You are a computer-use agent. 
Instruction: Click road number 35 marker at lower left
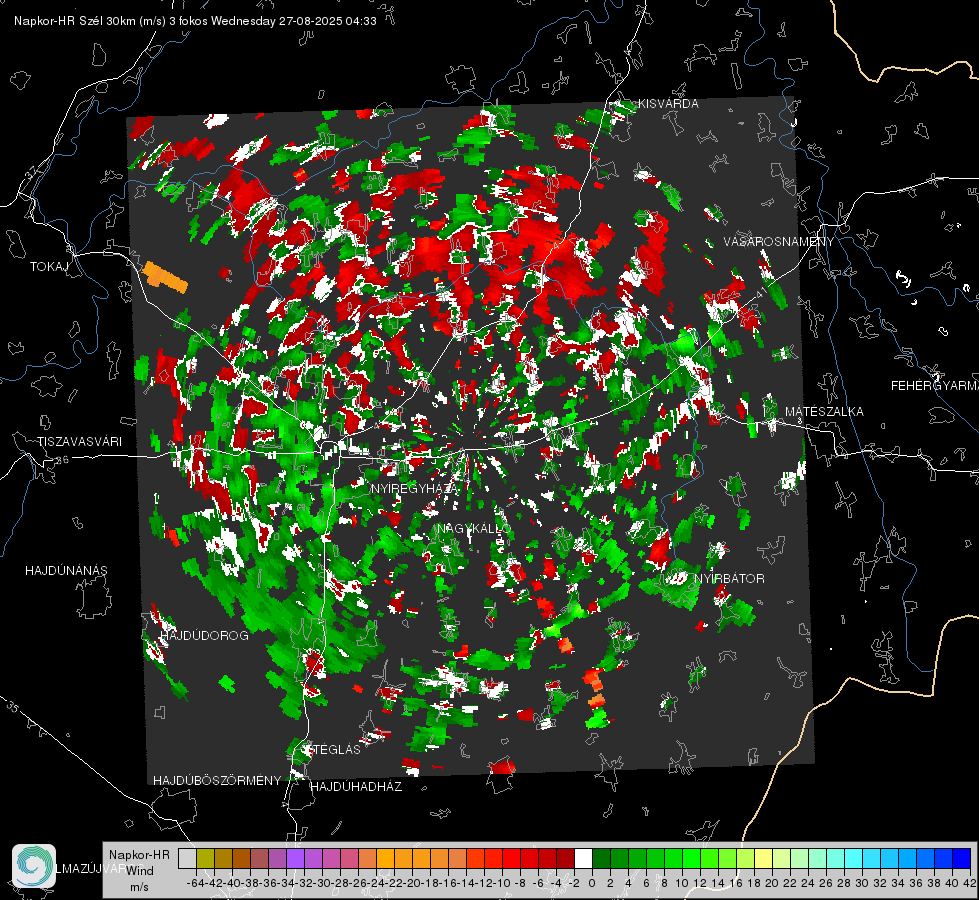[x=13, y=707]
